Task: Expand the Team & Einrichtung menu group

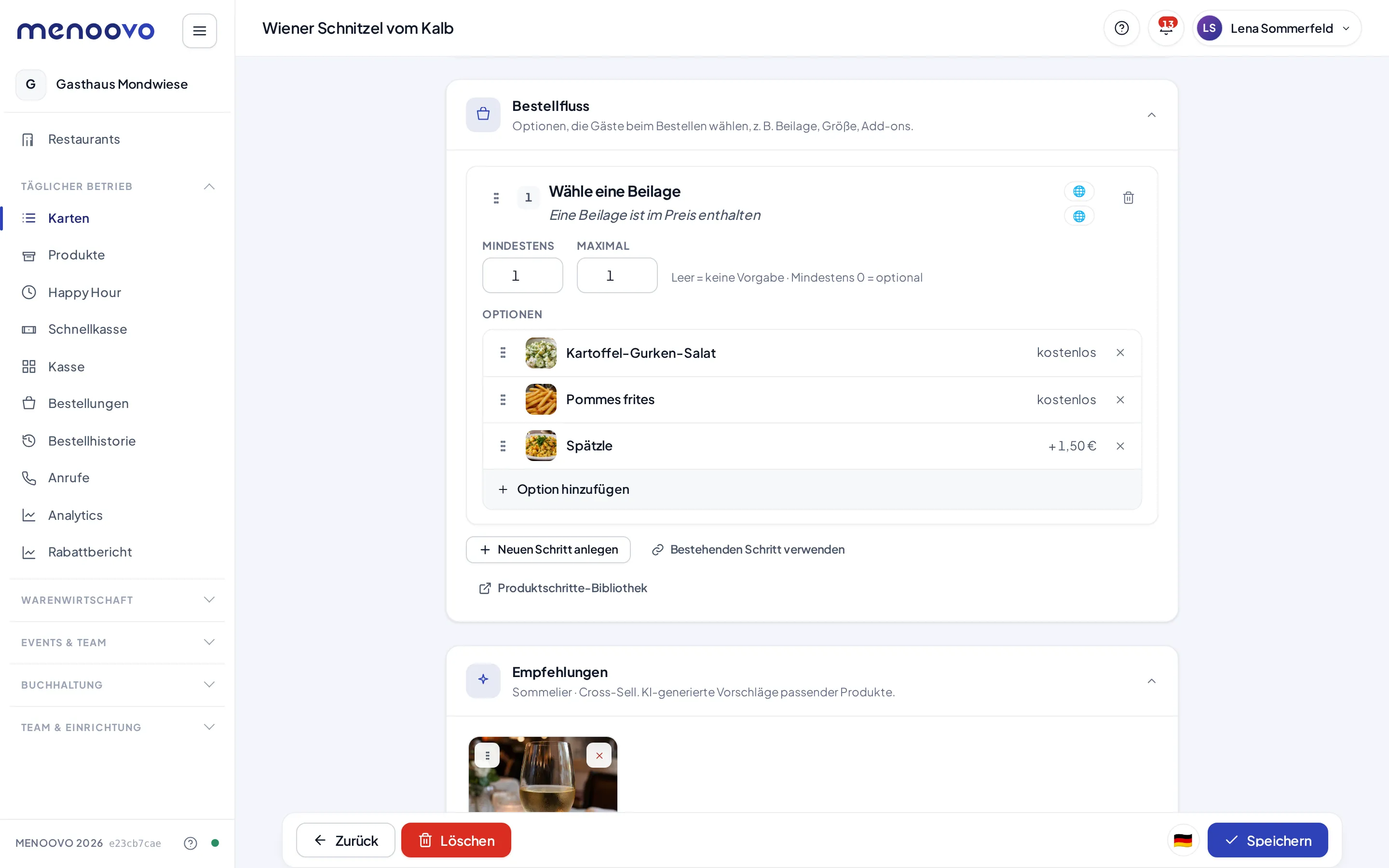Action: click(x=209, y=727)
